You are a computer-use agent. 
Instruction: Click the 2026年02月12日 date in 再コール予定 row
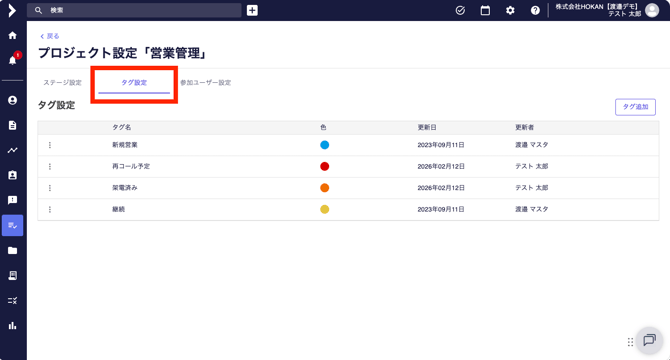(441, 166)
